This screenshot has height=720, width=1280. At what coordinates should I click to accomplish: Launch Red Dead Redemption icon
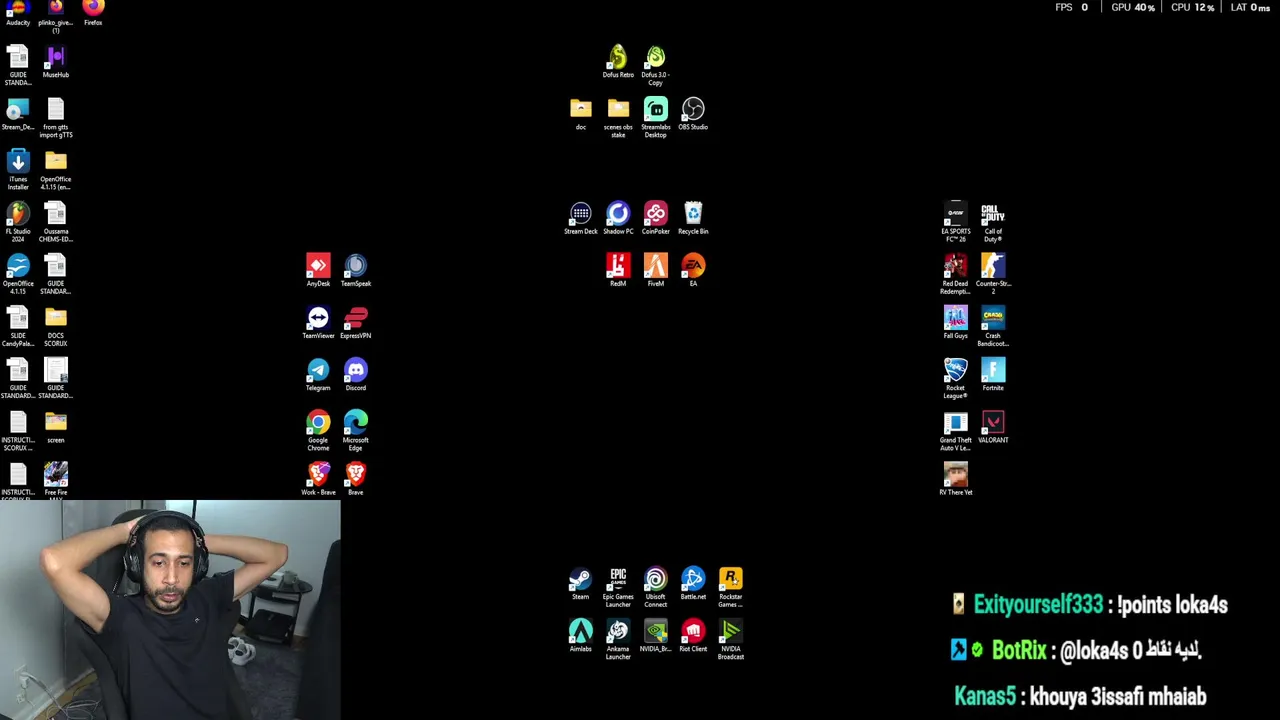[x=956, y=275]
